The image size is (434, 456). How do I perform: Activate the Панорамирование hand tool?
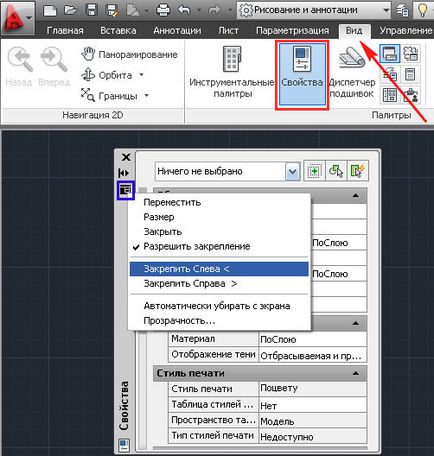click(x=129, y=54)
